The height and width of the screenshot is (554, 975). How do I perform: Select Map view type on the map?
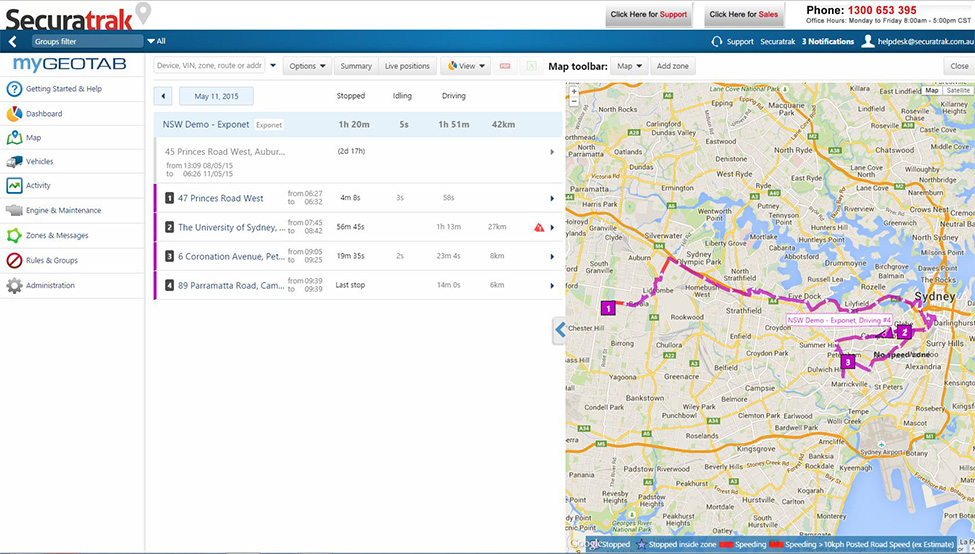pos(932,90)
